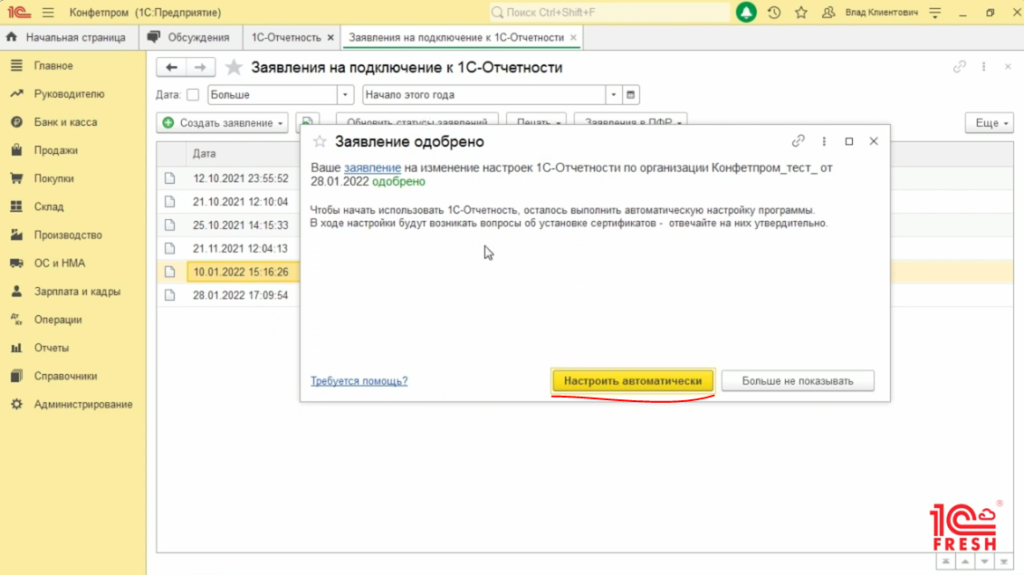Select row 21.11.2021 12:04:13

(x=240, y=249)
